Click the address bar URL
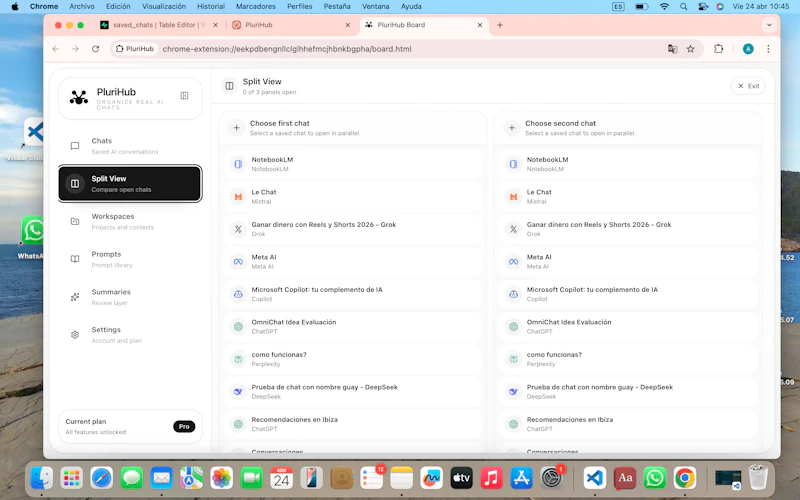This screenshot has height=500, width=800. point(287,49)
